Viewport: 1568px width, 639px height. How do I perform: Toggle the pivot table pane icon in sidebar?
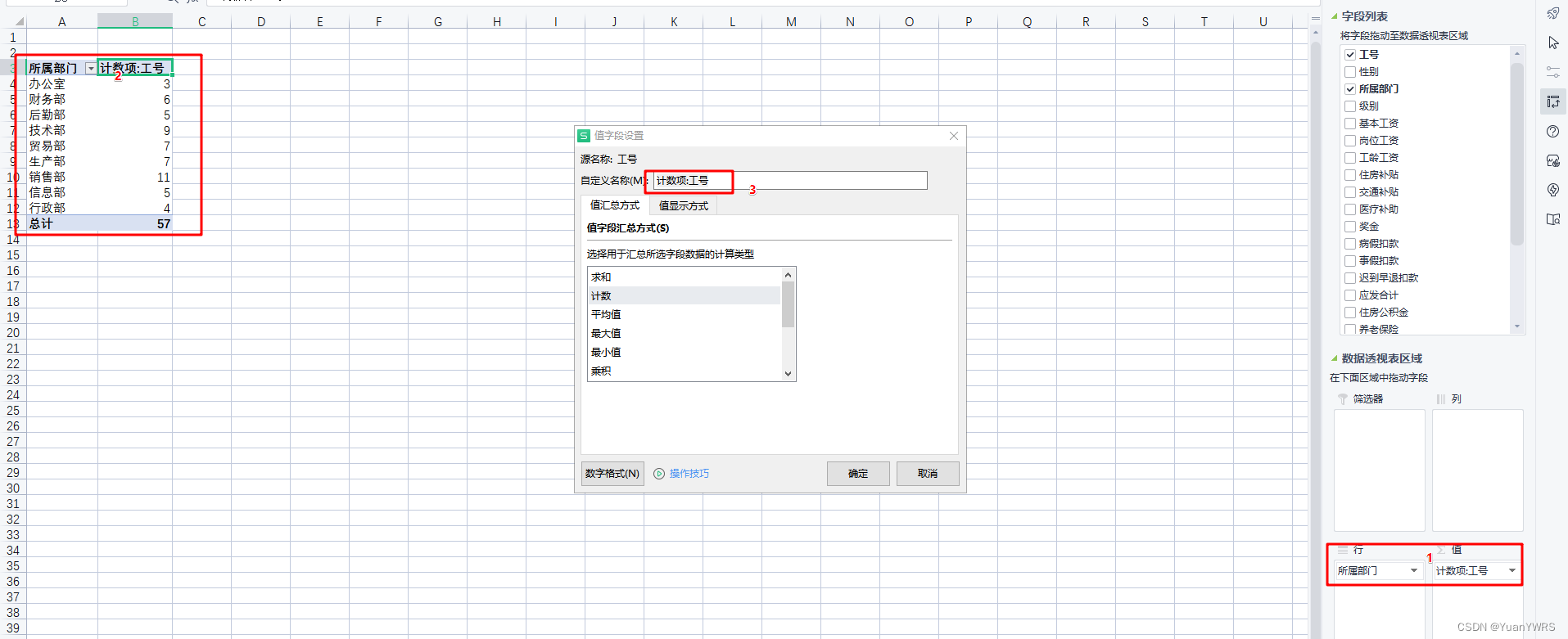(1552, 101)
